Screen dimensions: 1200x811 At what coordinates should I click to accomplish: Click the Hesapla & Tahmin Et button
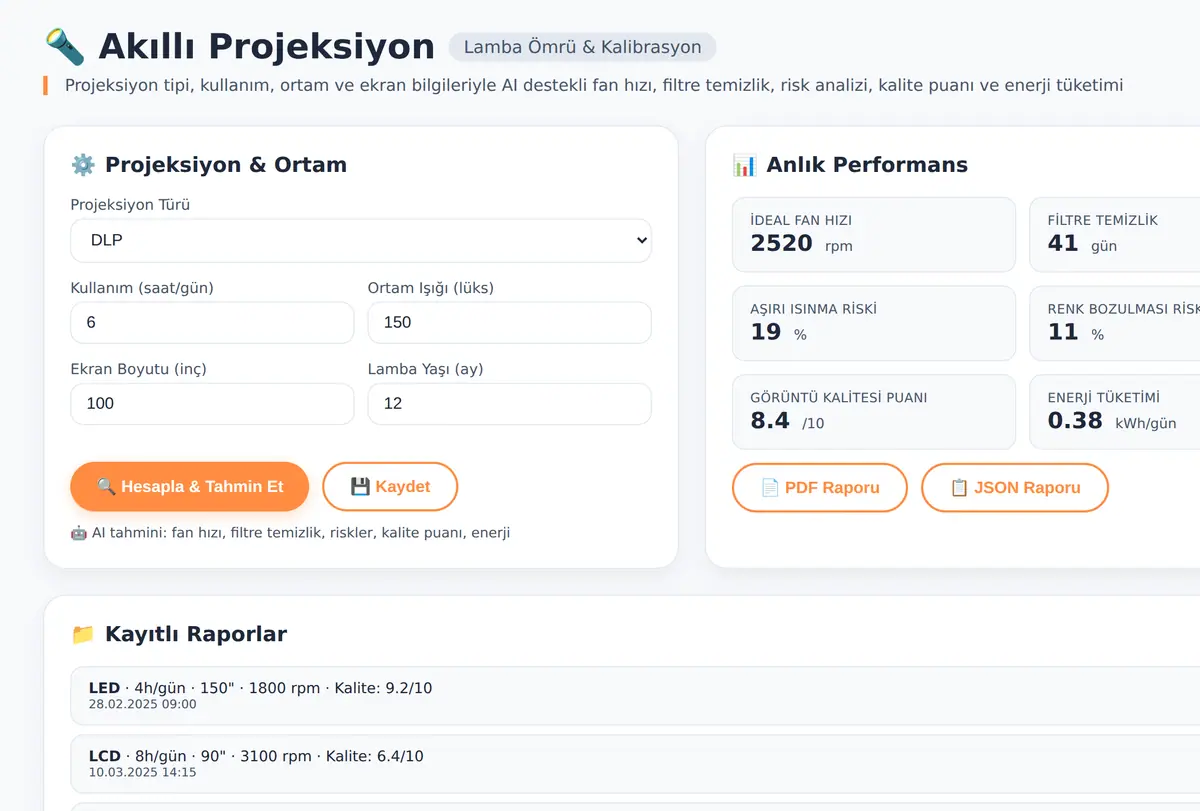point(190,487)
